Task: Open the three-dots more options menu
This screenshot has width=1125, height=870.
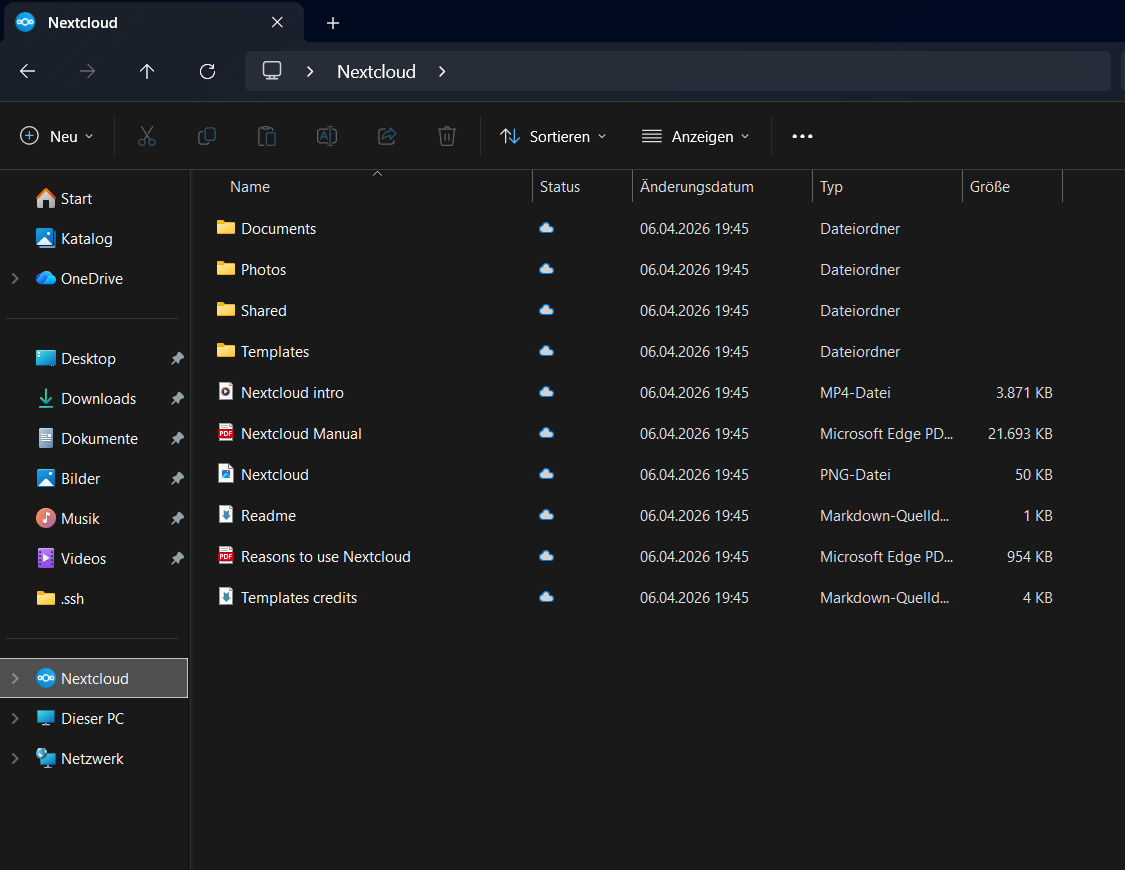Action: click(802, 136)
